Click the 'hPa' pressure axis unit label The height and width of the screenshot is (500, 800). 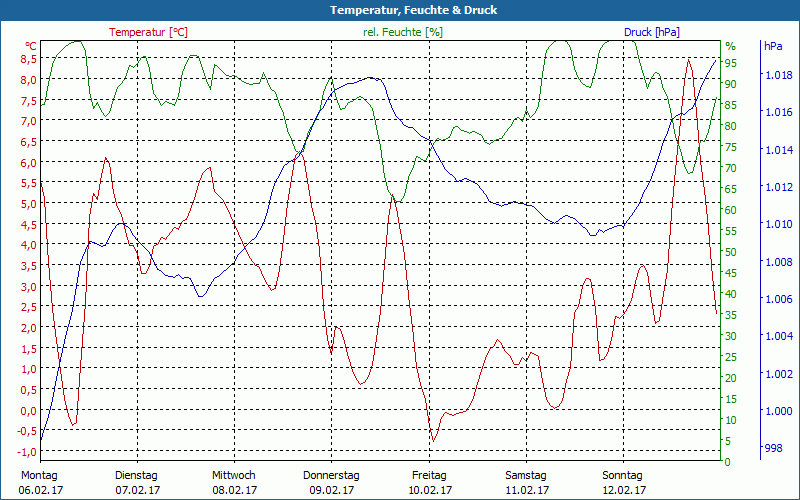[x=773, y=46]
